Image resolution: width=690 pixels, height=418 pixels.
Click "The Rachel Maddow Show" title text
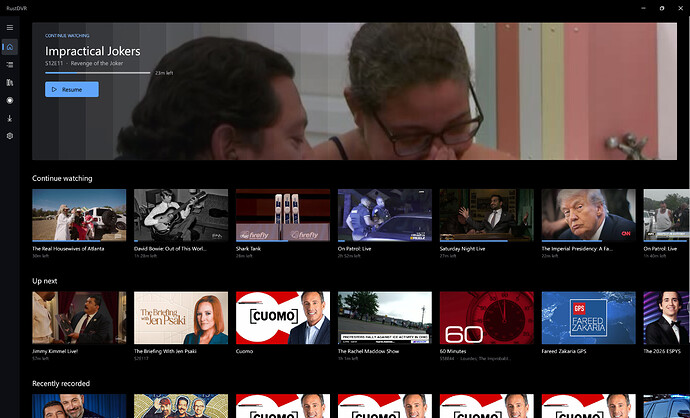click(368, 351)
